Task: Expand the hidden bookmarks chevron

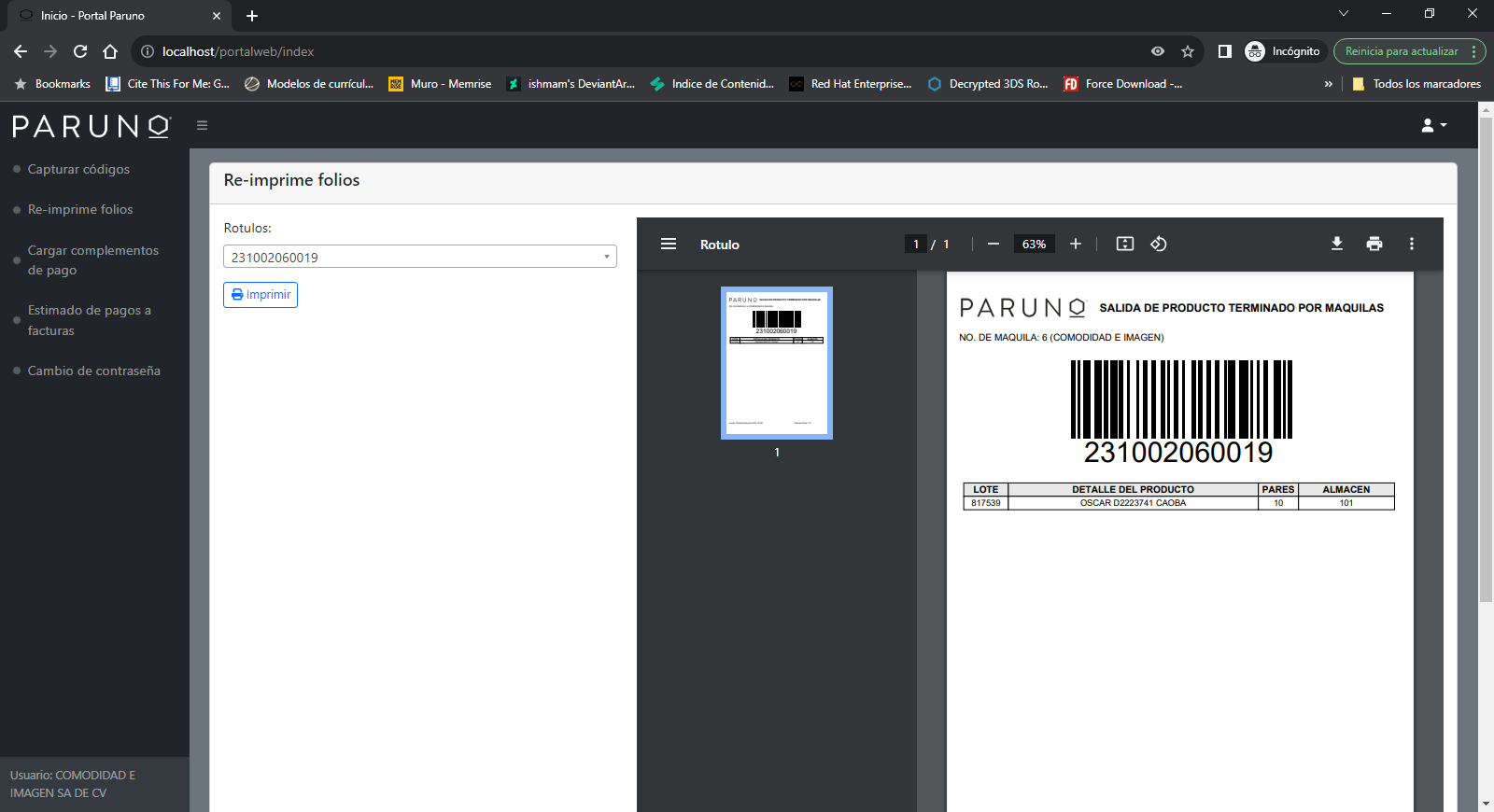Action: tap(1328, 84)
